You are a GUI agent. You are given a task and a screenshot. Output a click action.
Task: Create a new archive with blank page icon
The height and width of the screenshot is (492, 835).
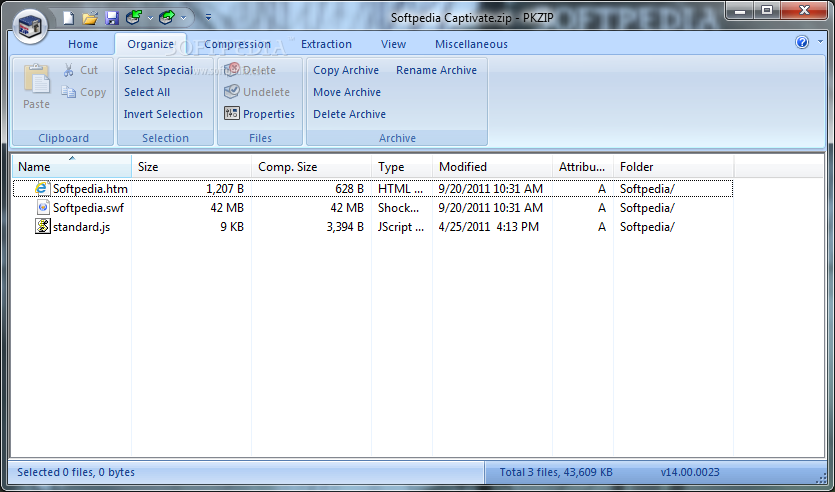tap(69, 18)
